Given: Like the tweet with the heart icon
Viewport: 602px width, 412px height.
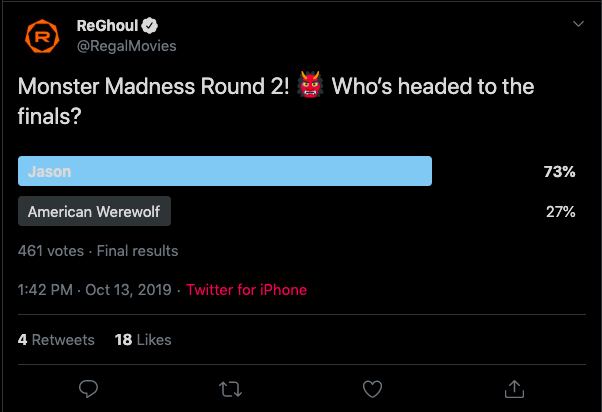Looking at the screenshot, I should point(372,387).
